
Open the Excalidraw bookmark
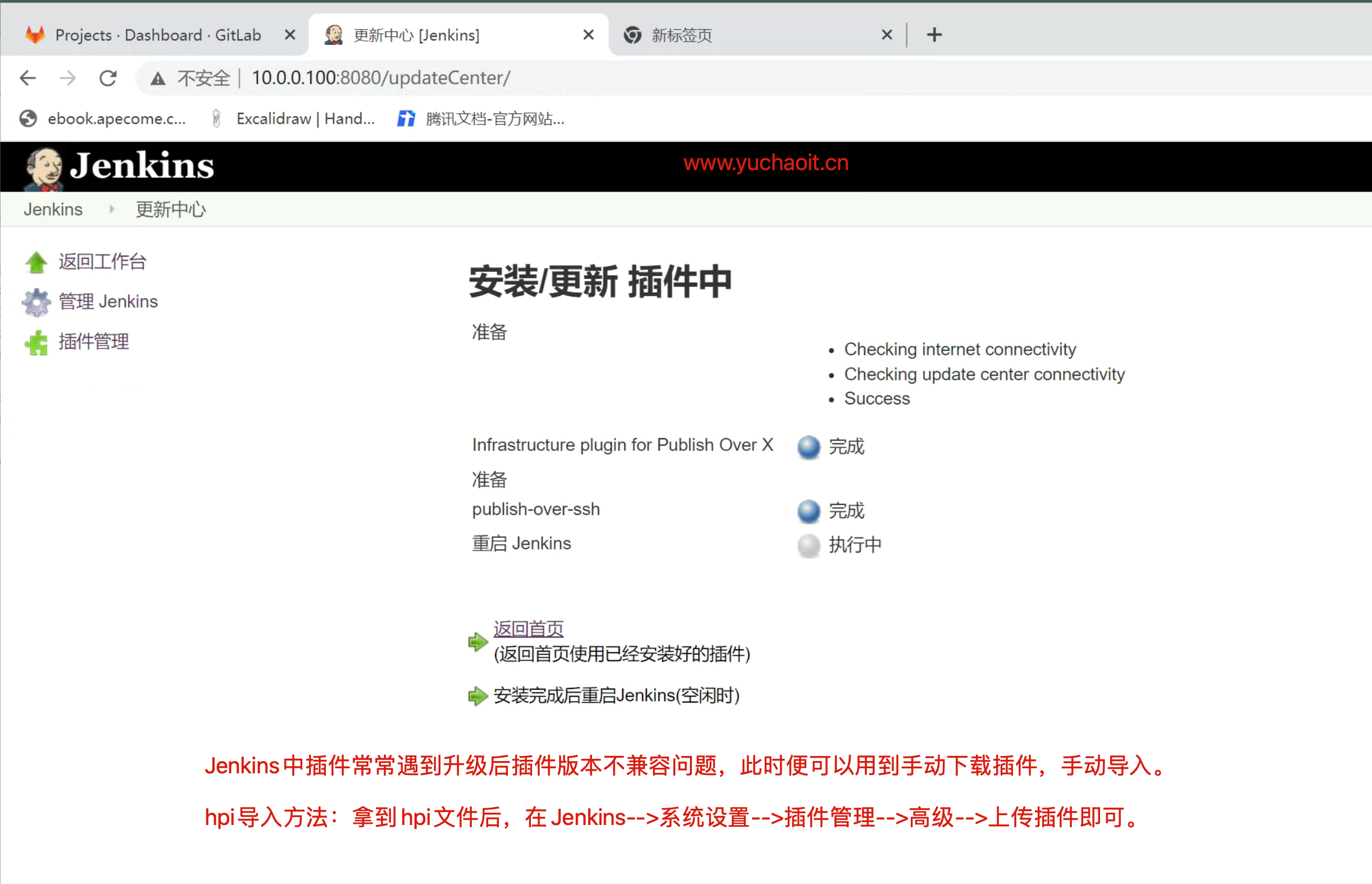click(305, 119)
